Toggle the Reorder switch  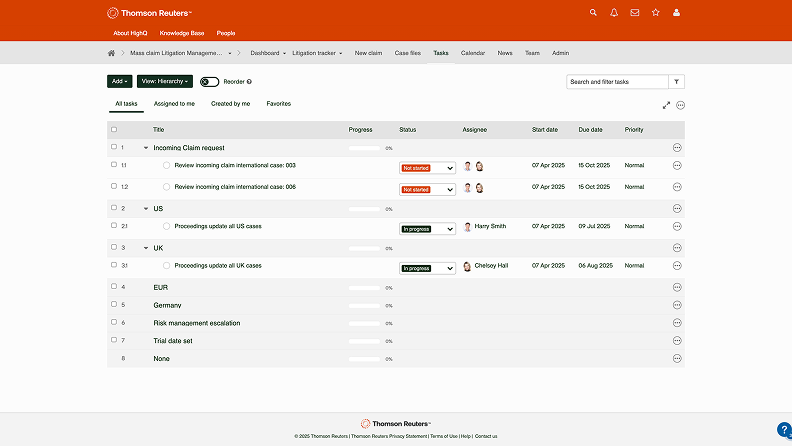[209, 82]
